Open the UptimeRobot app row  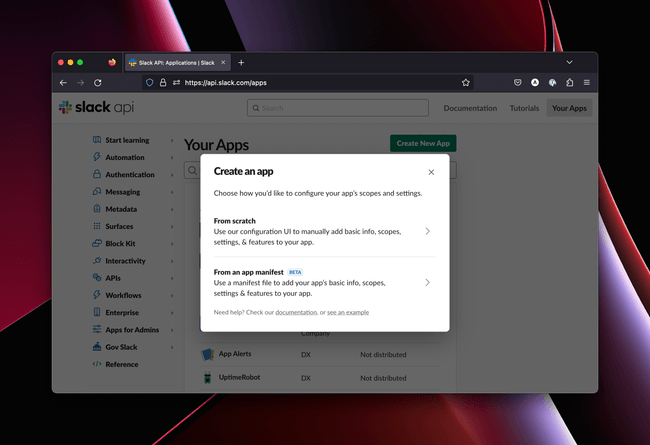(320, 378)
